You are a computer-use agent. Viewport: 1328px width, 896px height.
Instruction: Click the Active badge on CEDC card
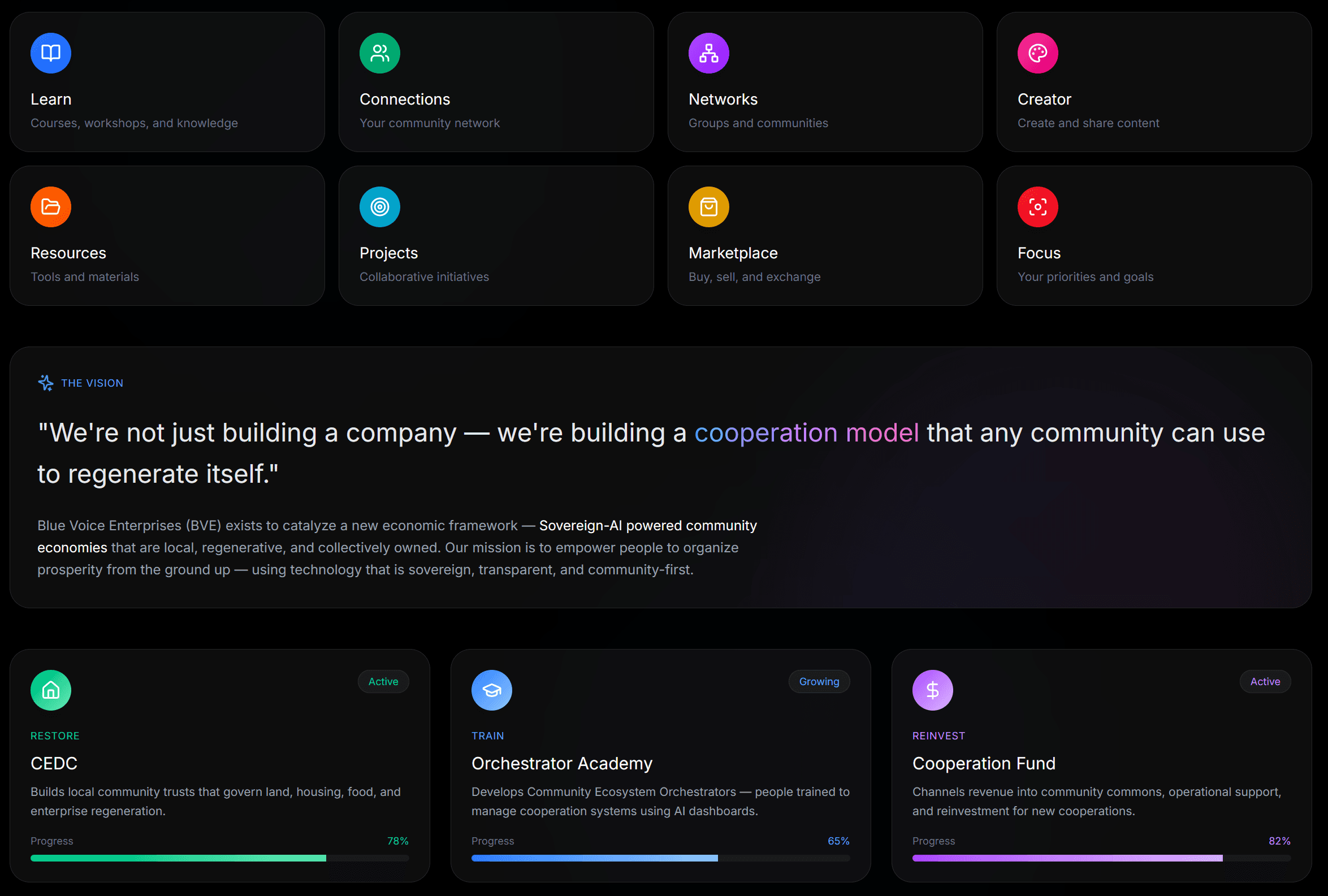click(383, 682)
